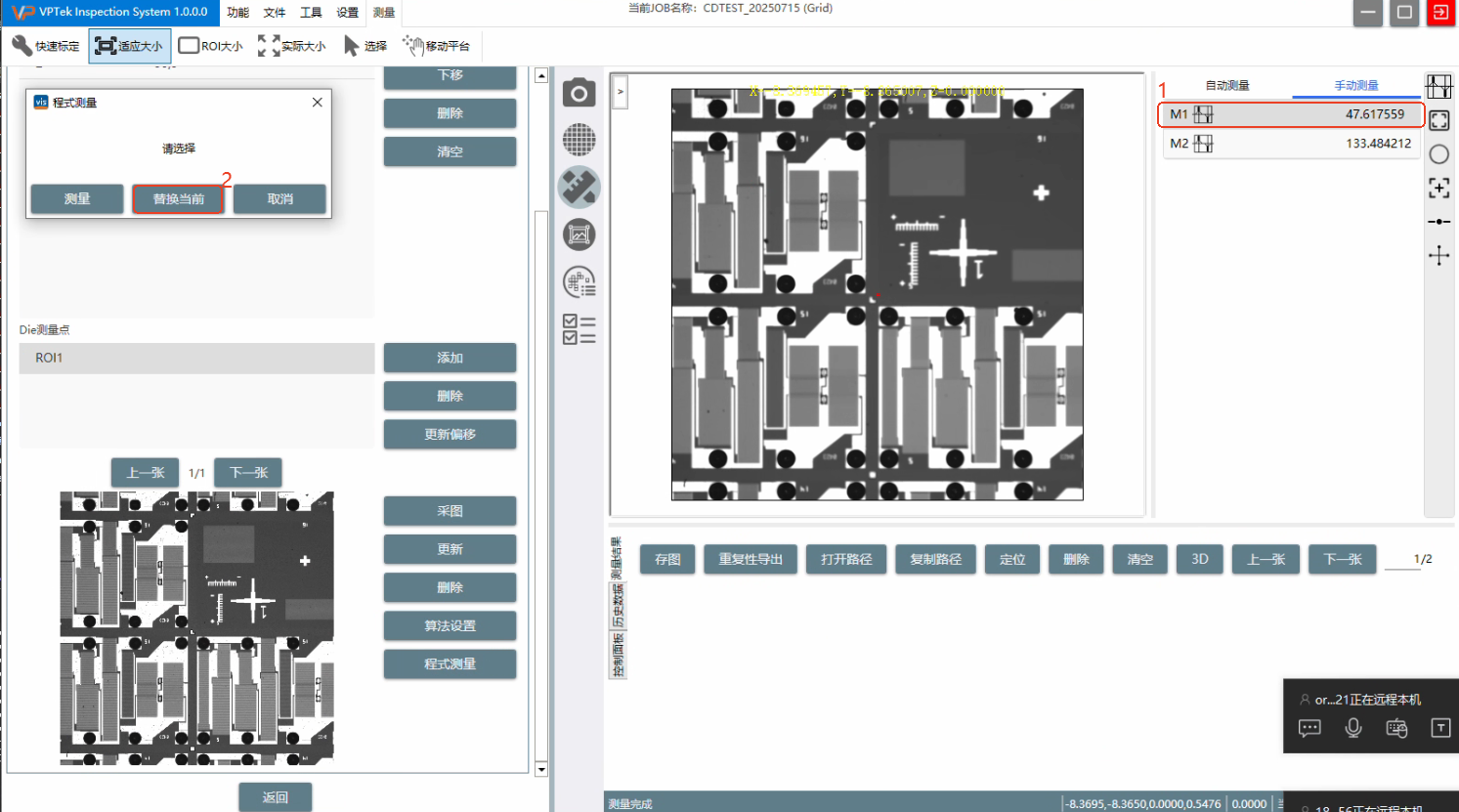1459x812 pixels.
Task: Expand the image panel with the > arrow
Action: click(620, 92)
